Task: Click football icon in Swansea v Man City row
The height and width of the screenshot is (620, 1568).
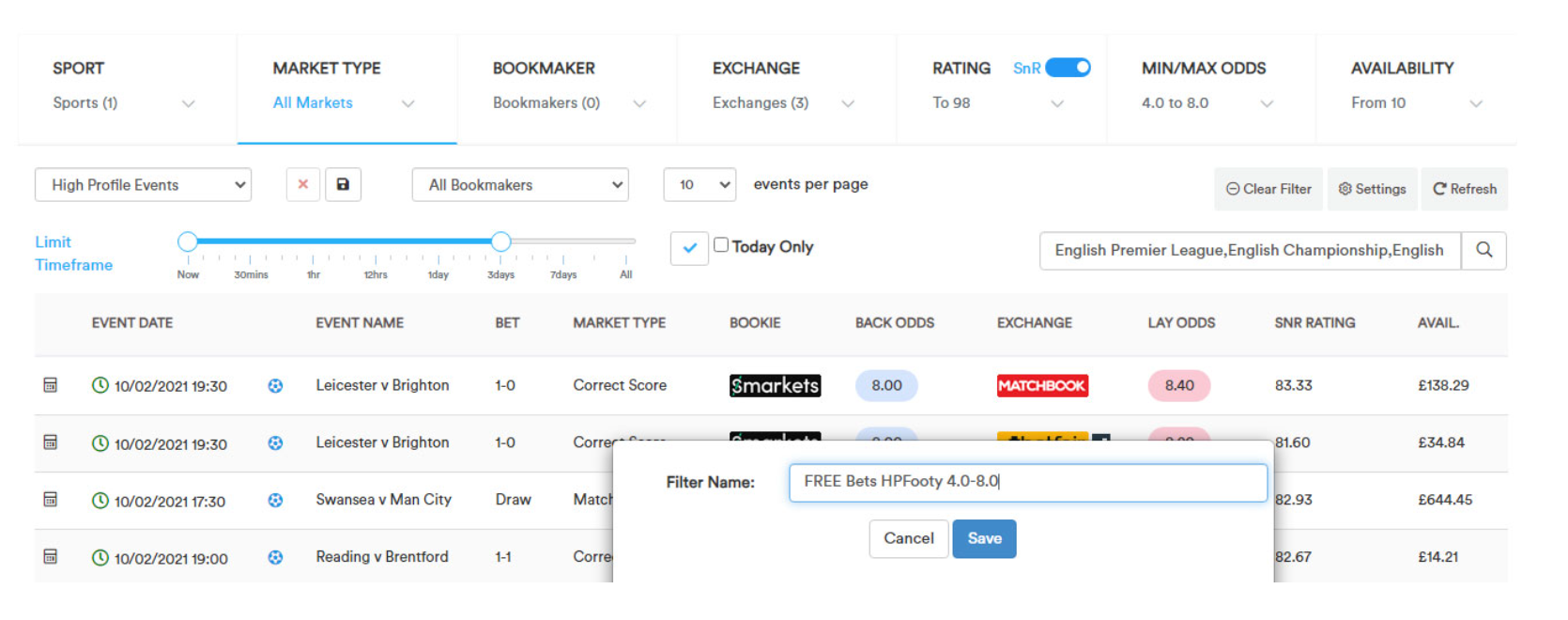Action: (x=275, y=501)
